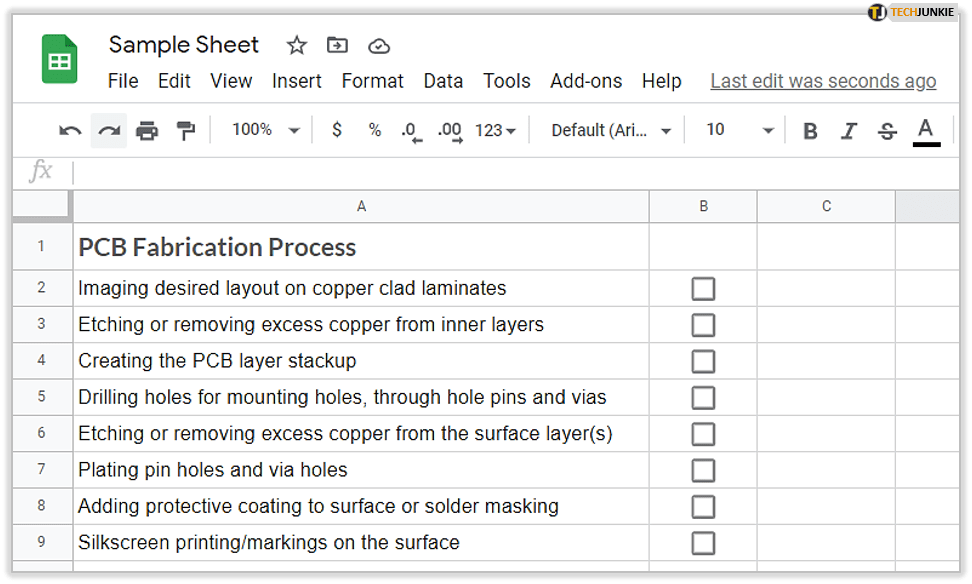The width and height of the screenshot is (972, 584).
Task: Star the Sample Sheet document
Action: [x=297, y=45]
